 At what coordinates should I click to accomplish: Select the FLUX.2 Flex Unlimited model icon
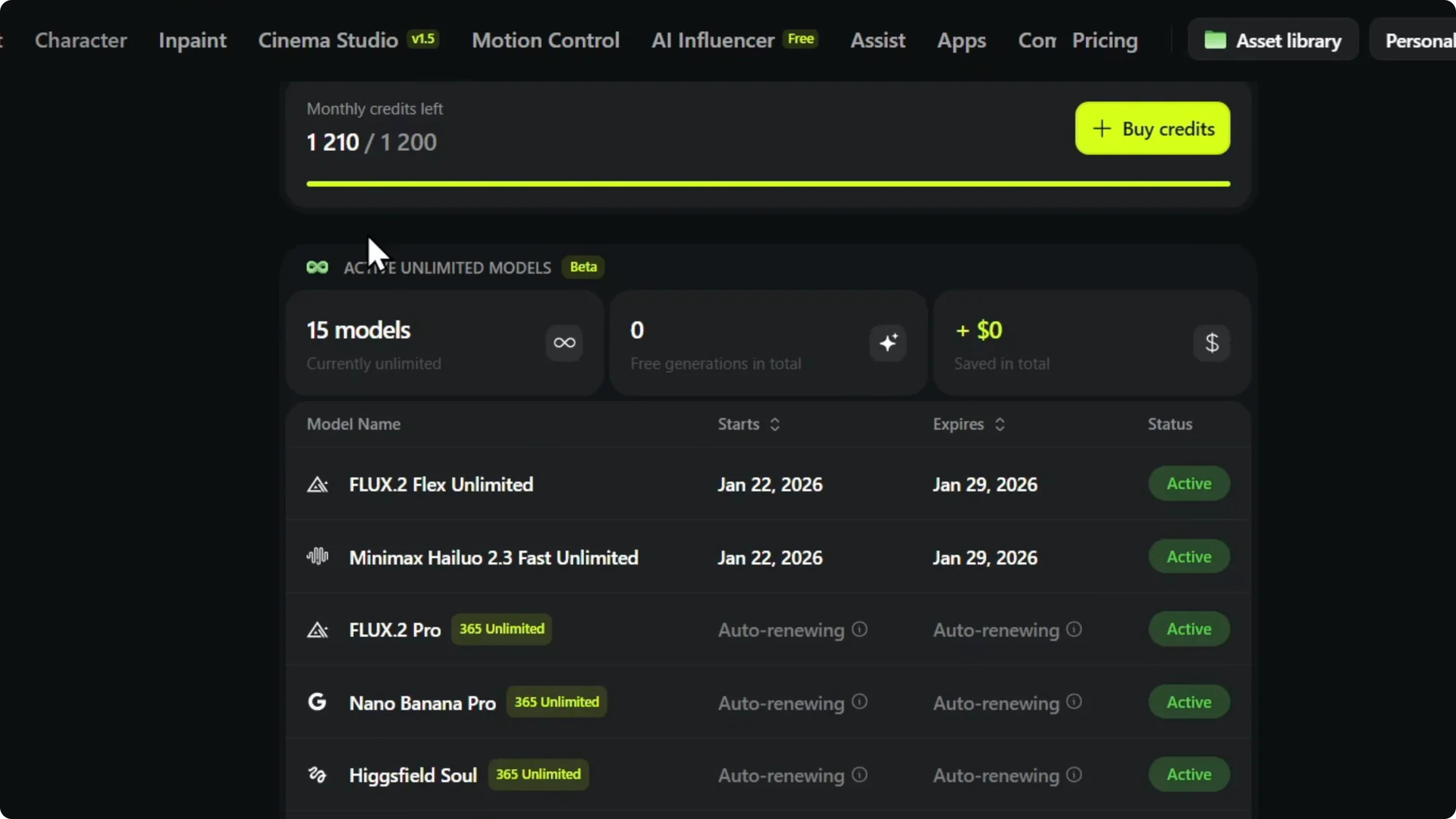pos(318,485)
